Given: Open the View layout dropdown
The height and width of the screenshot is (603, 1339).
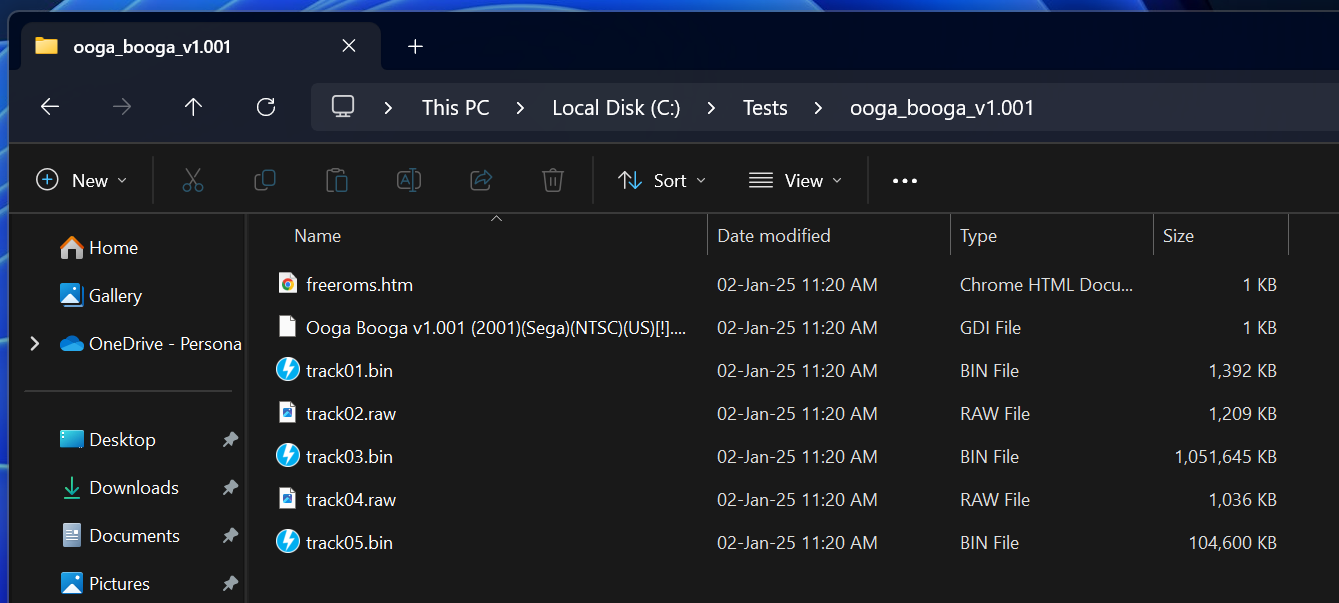Looking at the screenshot, I should (x=795, y=180).
